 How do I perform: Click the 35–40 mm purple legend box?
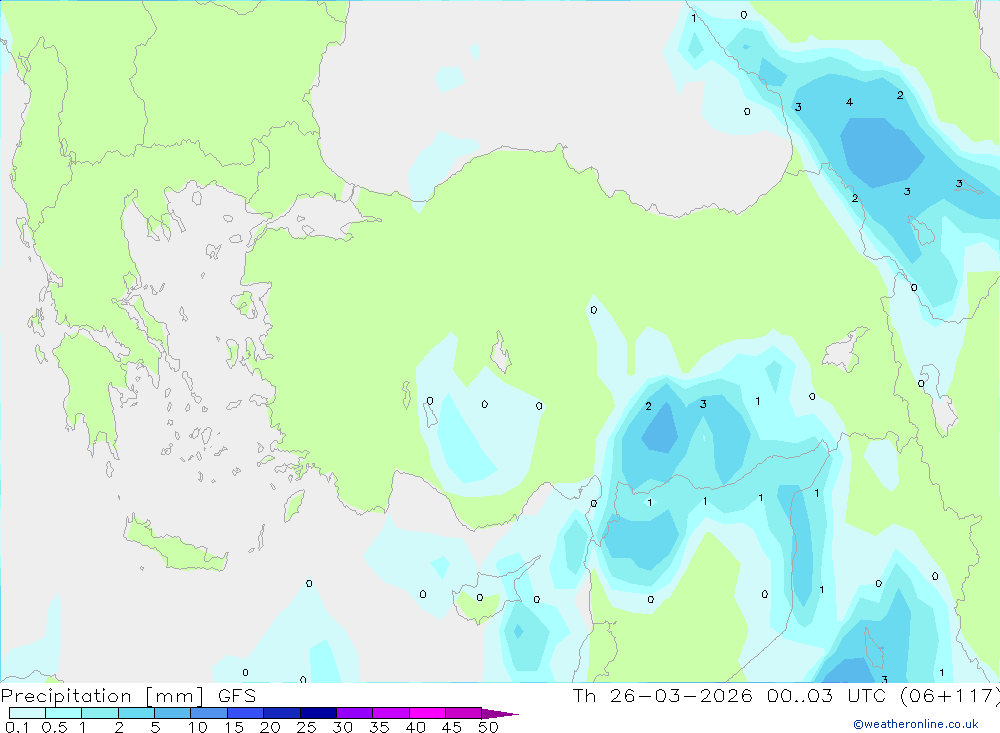(x=391, y=713)
